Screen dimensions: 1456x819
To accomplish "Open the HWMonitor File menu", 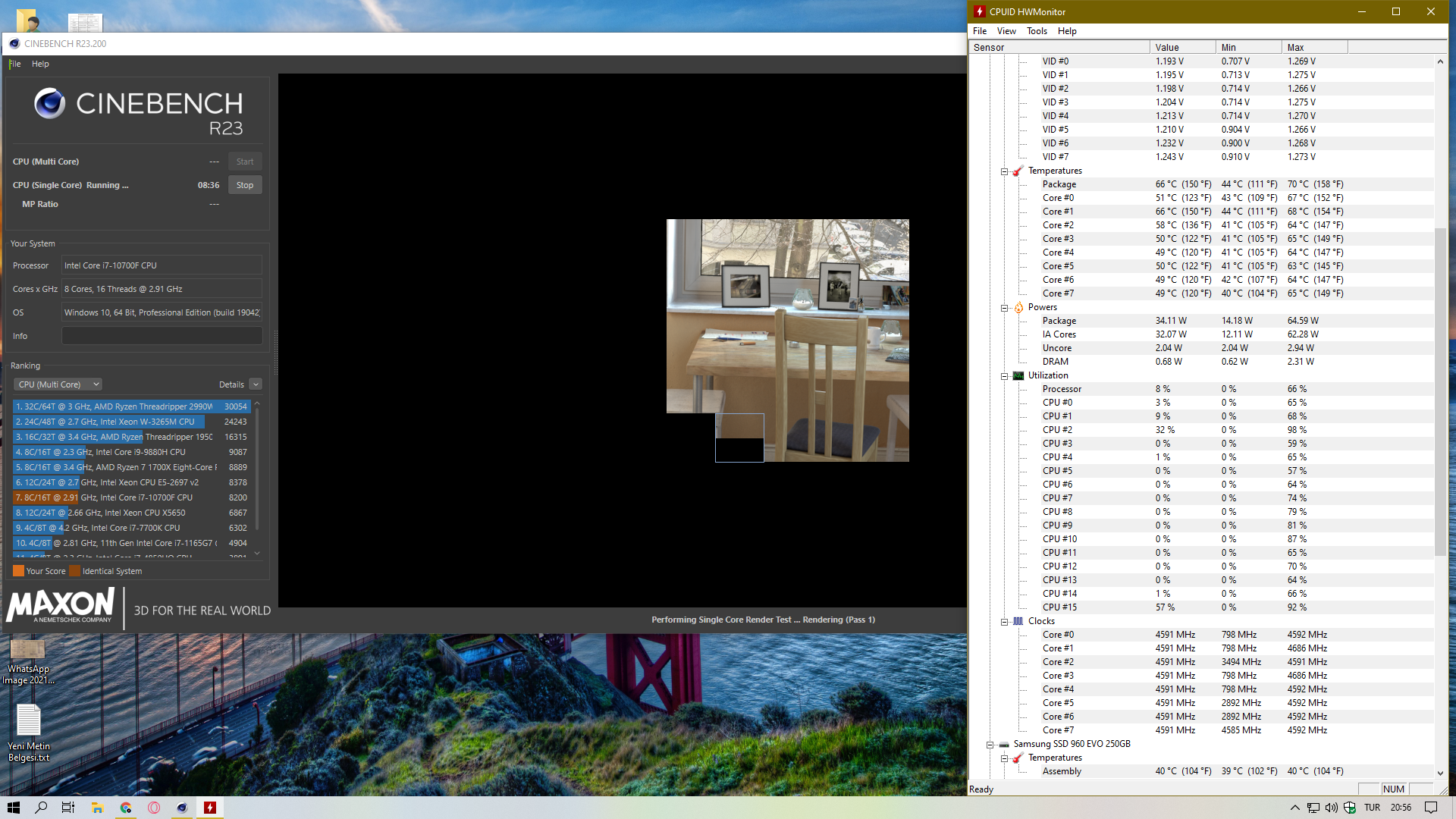I will tap(980, 31).
